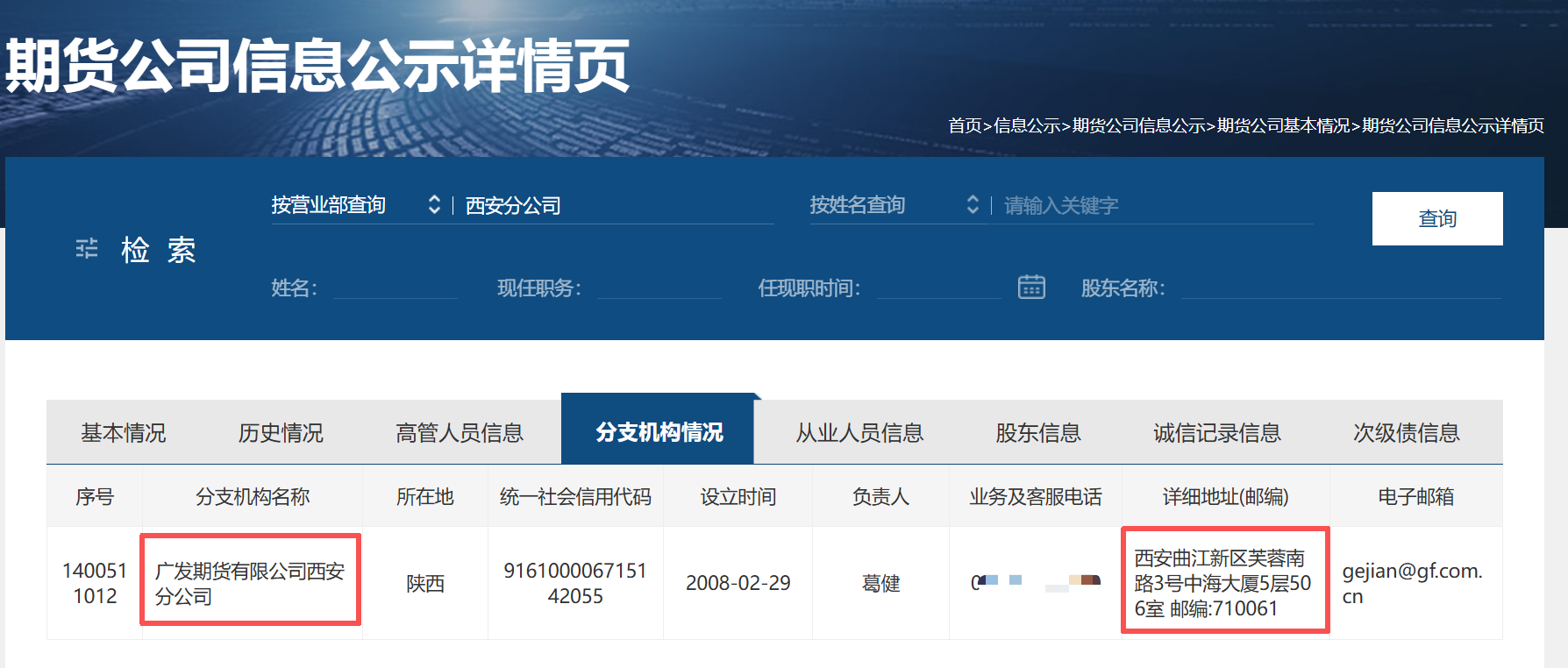
Task: Select the 陕西 location cell
Action: pyautogui.click(x=425, y=583)
